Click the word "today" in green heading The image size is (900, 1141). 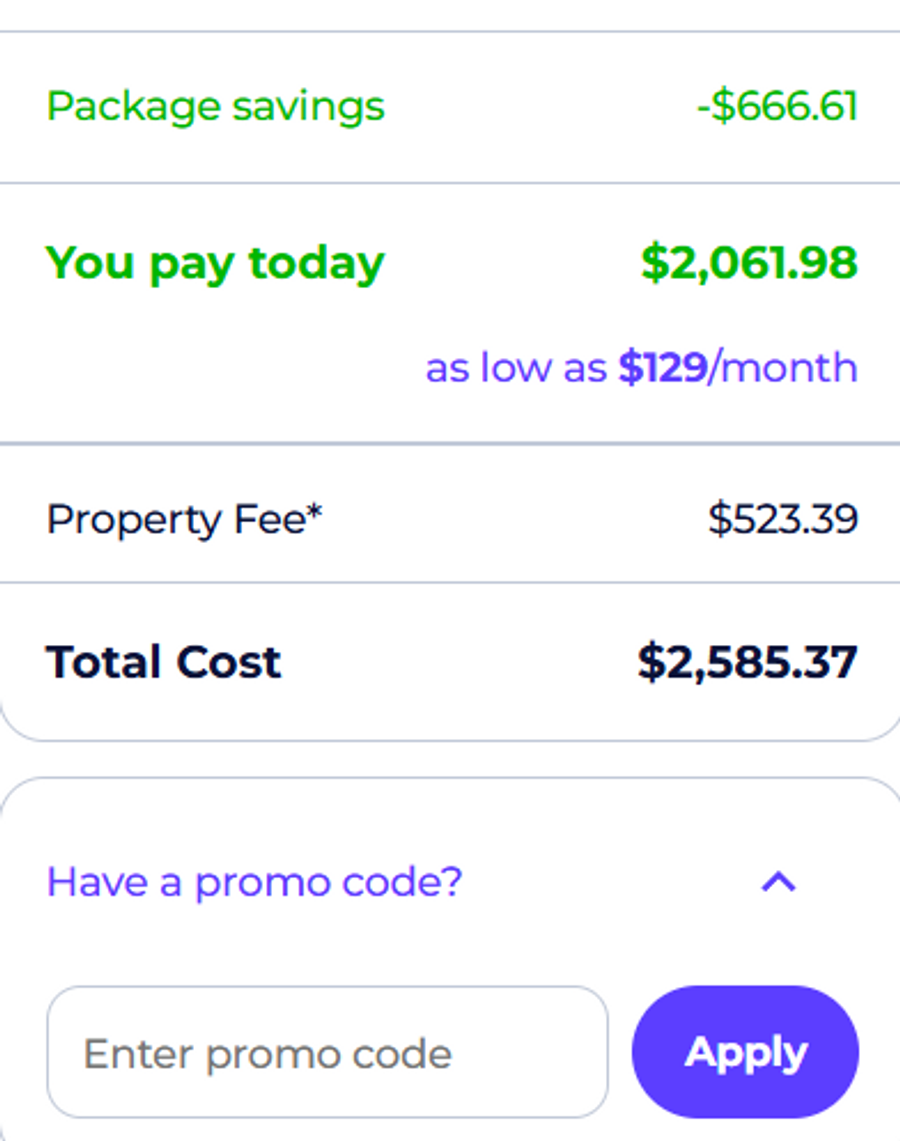point(316,263)
